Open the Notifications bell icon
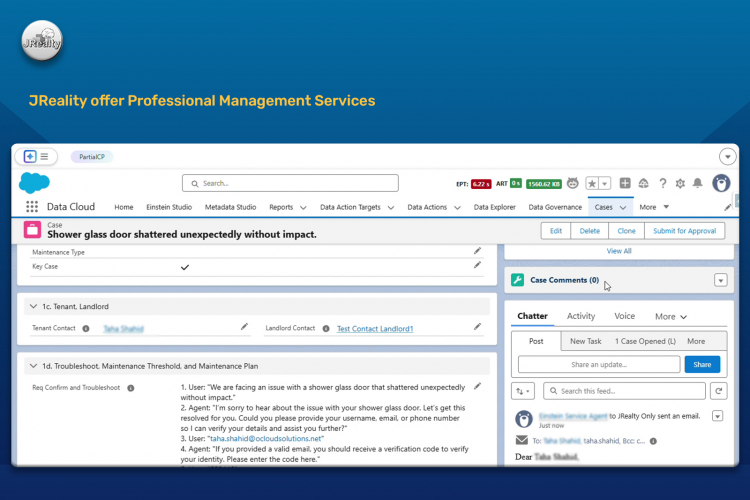The image size is (750, 500). point(698,183)
